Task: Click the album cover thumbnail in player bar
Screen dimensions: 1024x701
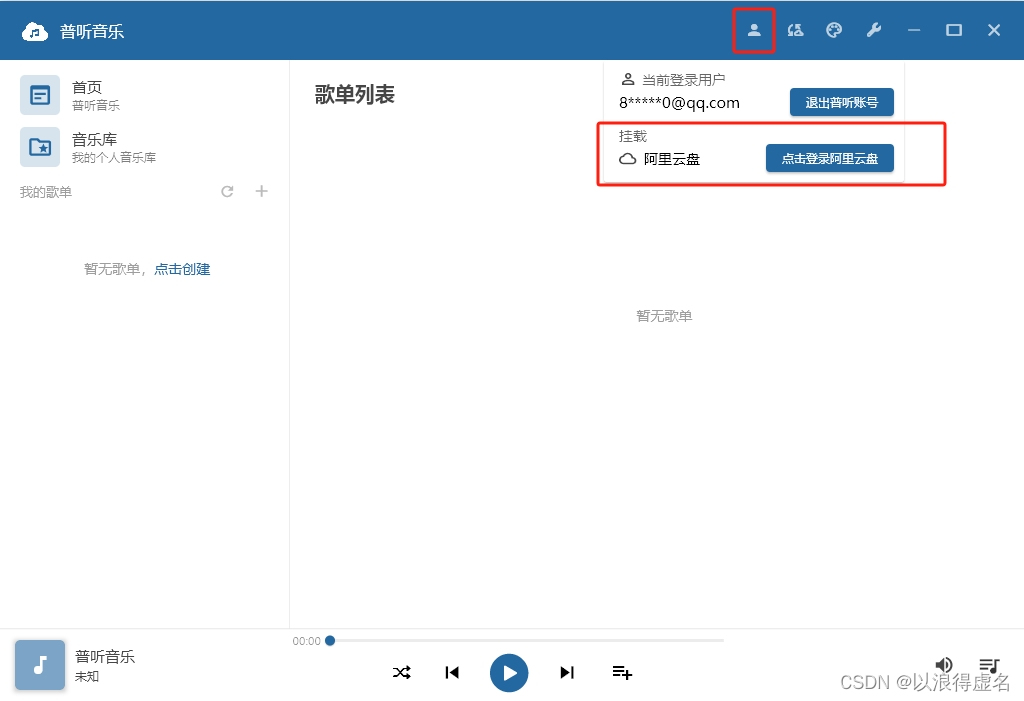Action: [x=40, y=665]
